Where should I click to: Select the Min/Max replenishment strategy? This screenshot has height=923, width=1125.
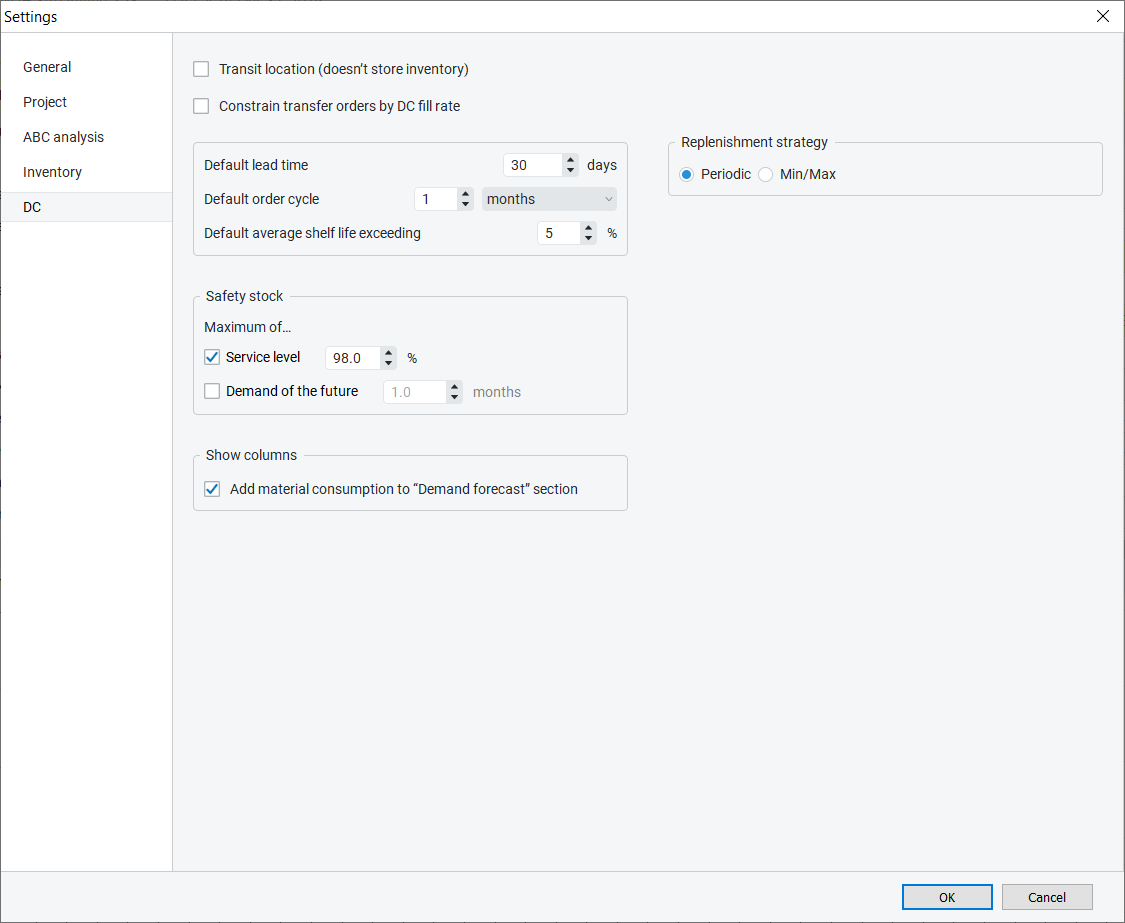point(766,174)
